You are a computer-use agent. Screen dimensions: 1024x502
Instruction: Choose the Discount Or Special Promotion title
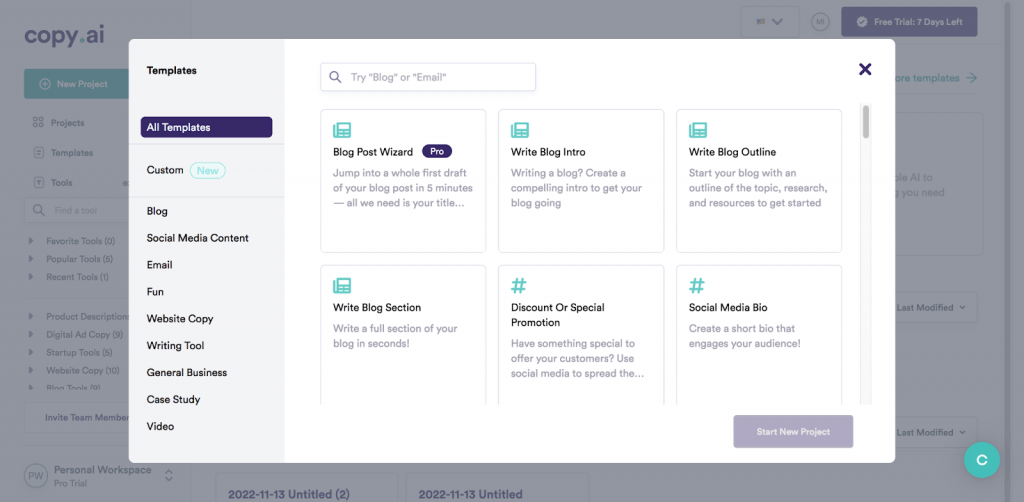pos(558,315)
